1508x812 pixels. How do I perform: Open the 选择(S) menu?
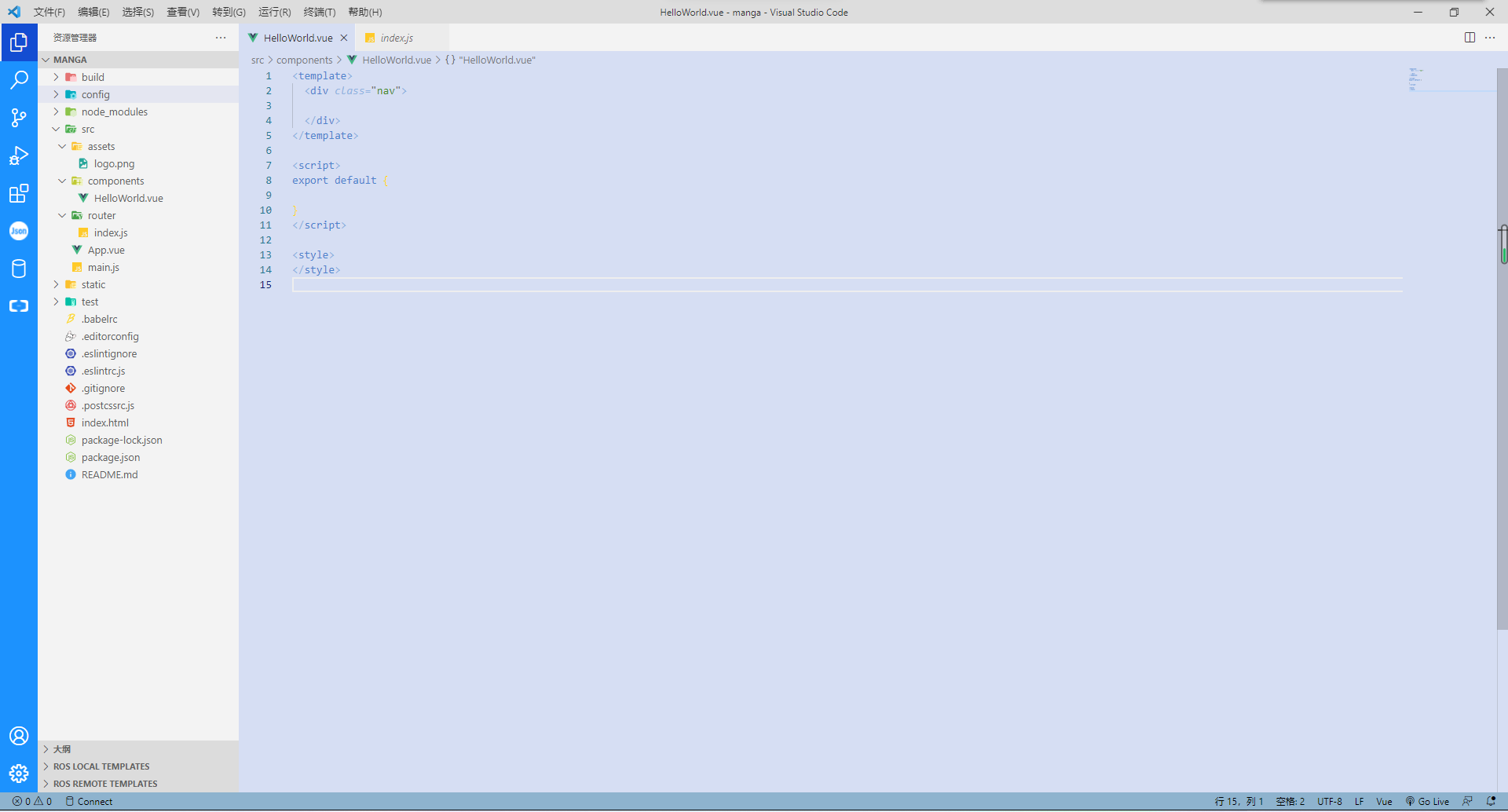(x=138, y=12)
